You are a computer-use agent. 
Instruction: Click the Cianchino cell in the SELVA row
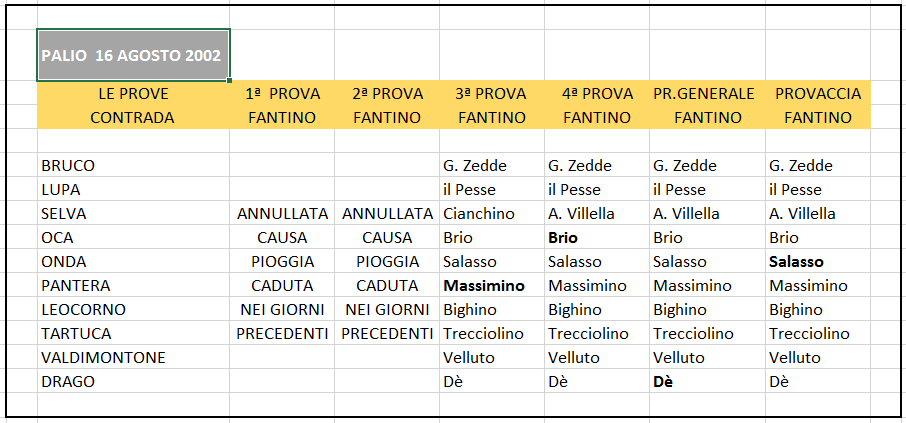pyautogui.click(x=492, y=214)
